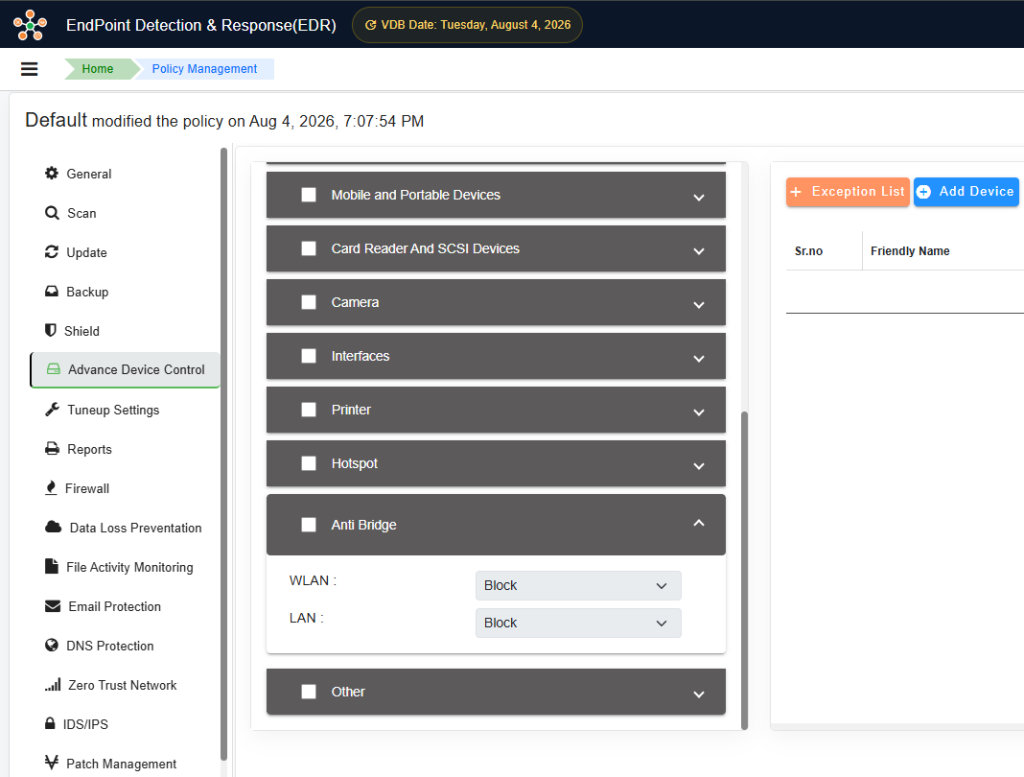Image resolution: width=1024 pixels, height=777 pixels.
Task: Click the Tuneup Settings wrench icon
Action: pyautogui.click(x=52, y=409)
